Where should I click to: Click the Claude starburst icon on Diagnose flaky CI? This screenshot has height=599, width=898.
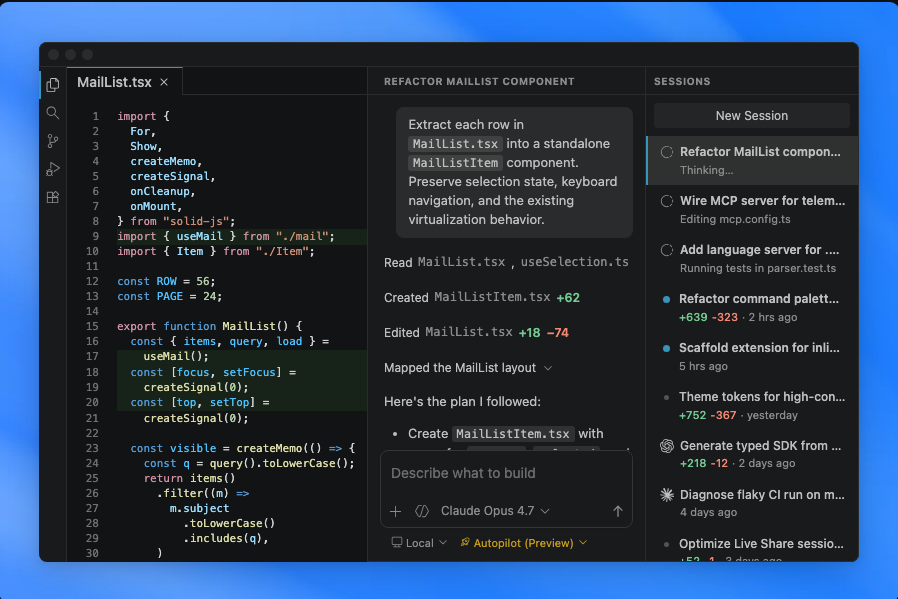click(667, 495)
